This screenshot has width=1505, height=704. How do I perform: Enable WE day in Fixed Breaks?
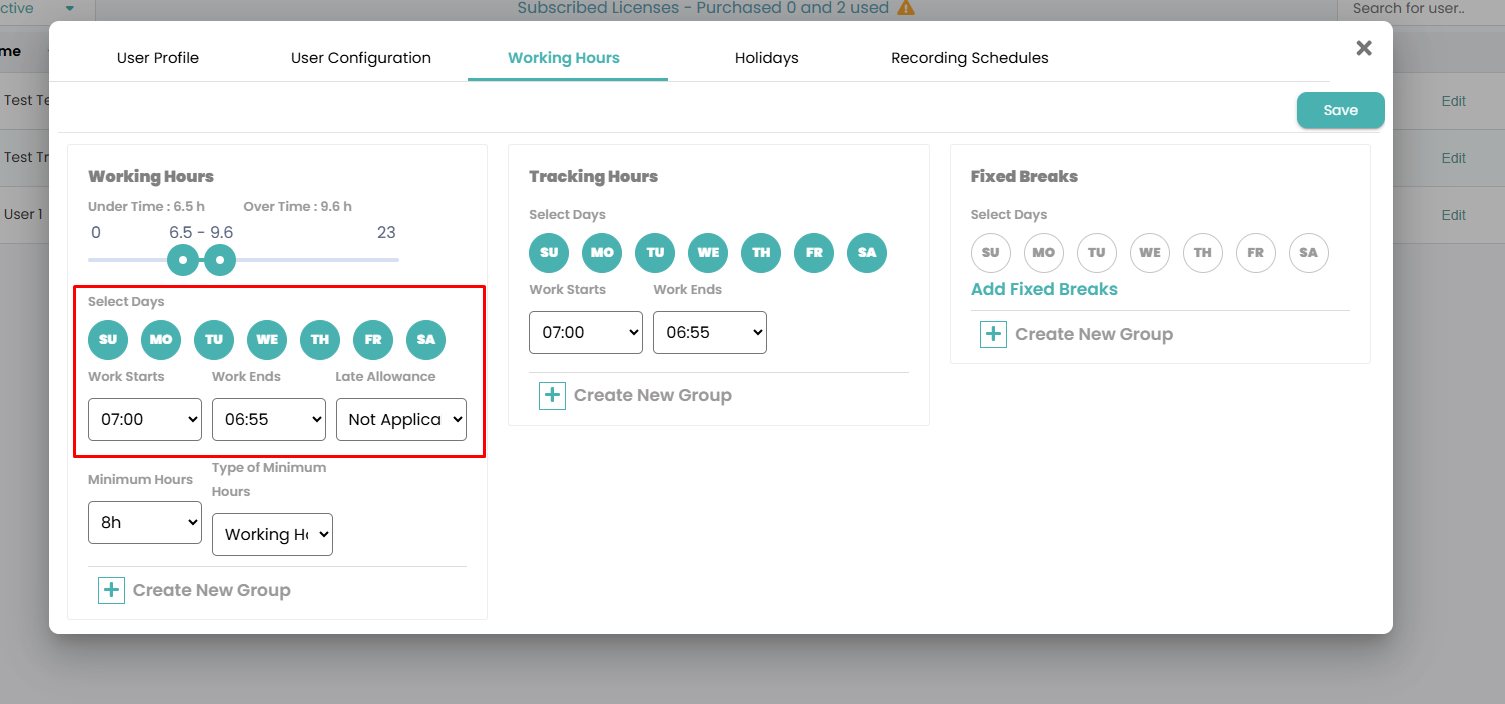(x=1150, y=252)
